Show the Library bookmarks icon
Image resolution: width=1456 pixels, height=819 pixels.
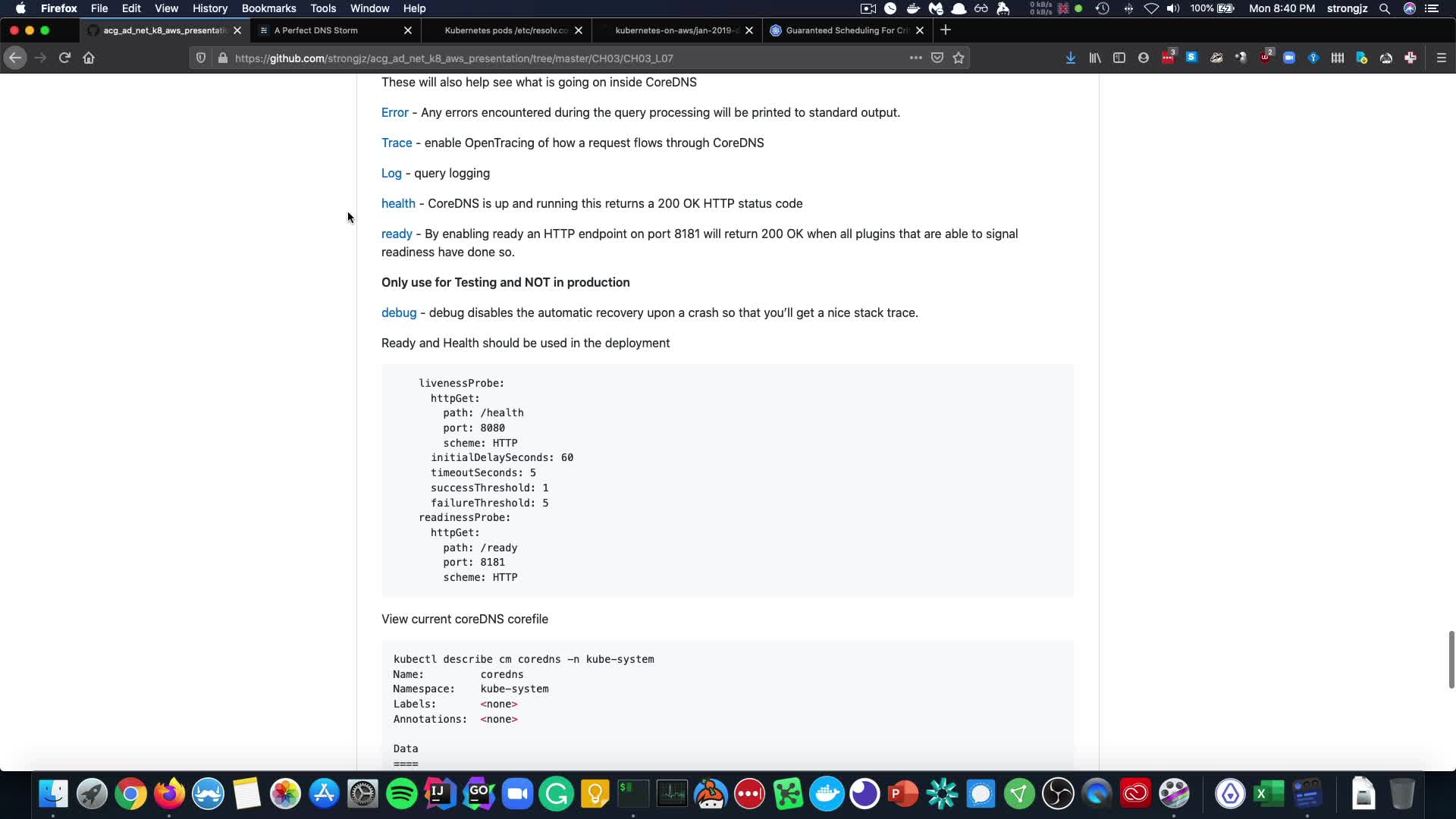[x=1094, y=58]
